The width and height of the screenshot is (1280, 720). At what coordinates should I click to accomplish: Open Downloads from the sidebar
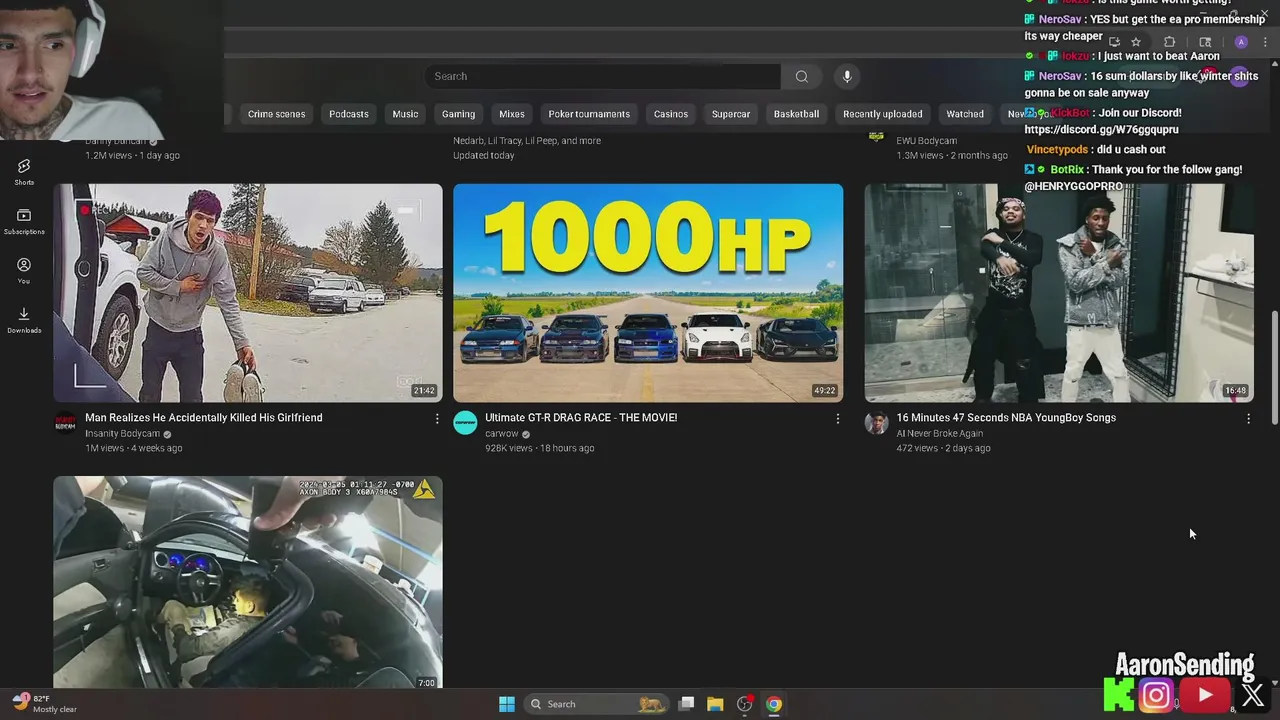pos(24,320)
